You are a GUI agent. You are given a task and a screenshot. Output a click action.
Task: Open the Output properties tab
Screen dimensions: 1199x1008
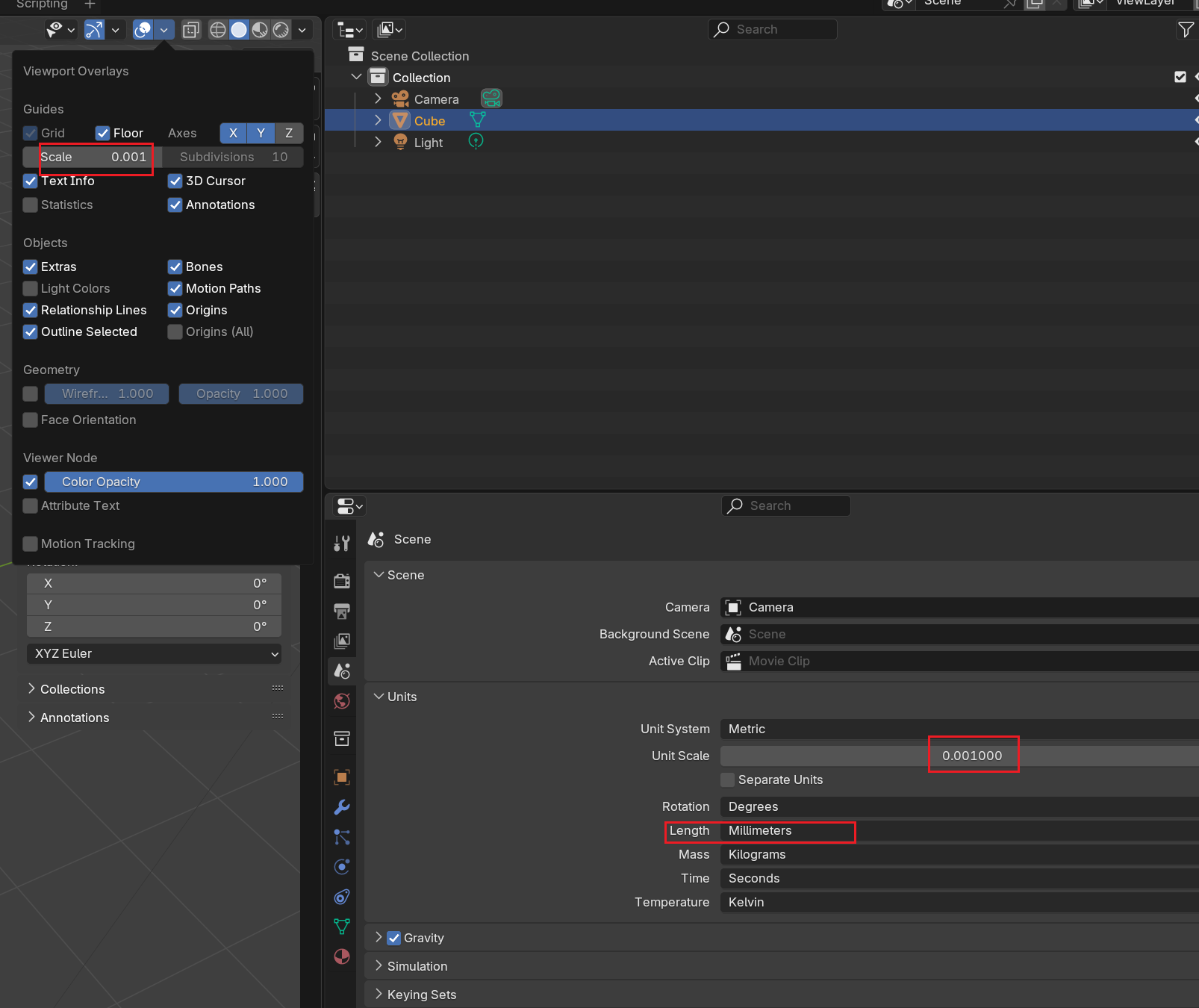coord(342,611)
